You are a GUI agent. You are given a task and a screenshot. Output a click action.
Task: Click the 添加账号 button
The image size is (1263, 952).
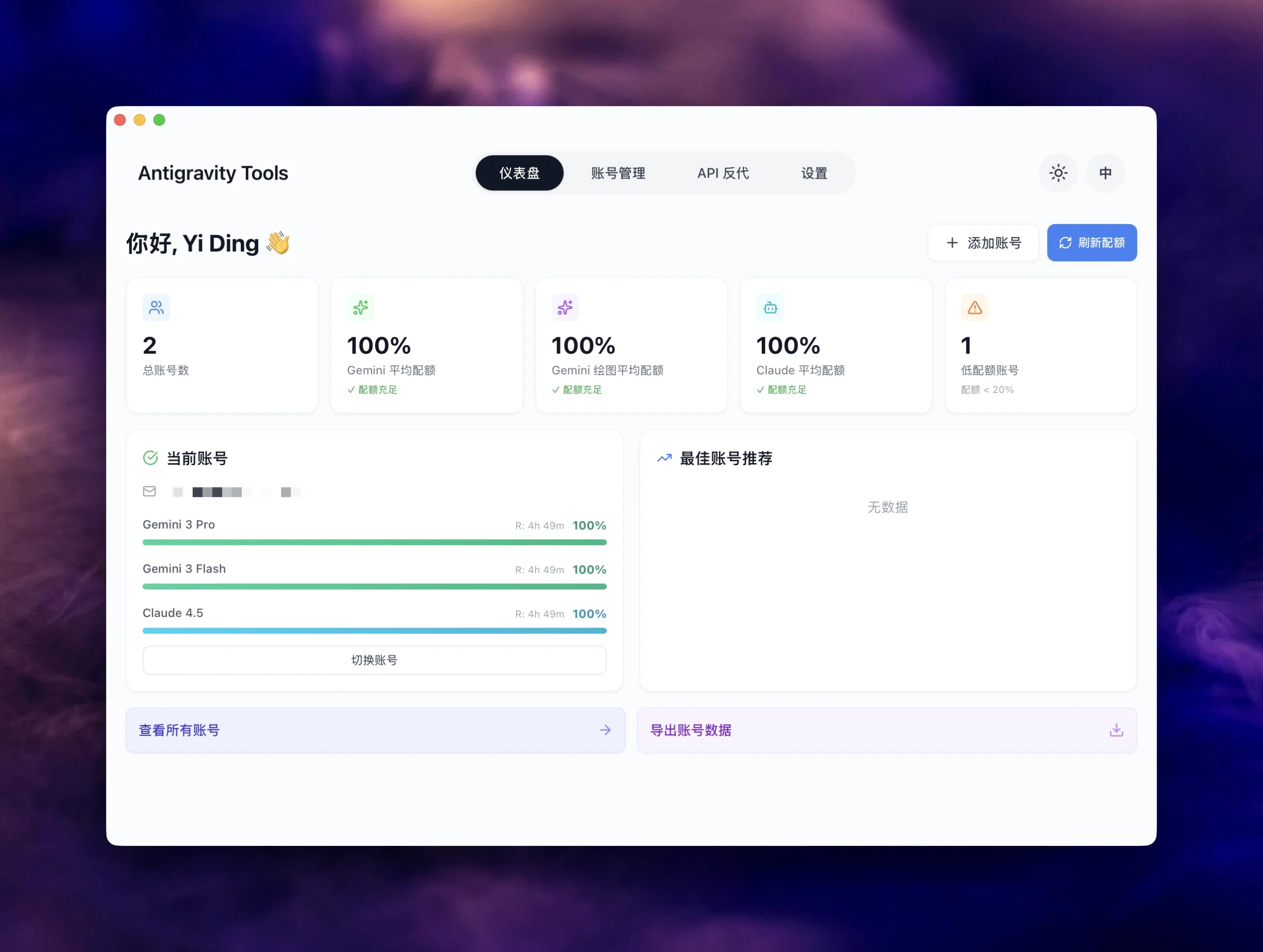983,243
